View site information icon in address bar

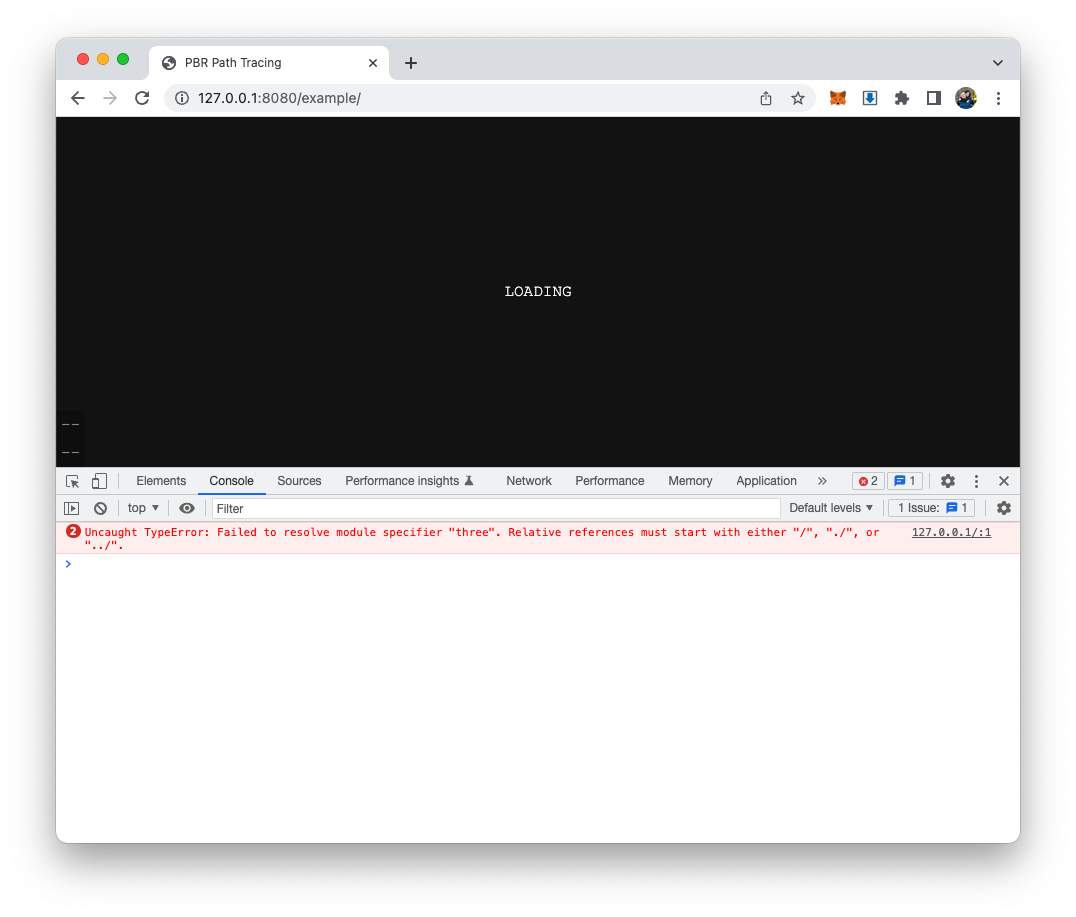click(182, 98)
